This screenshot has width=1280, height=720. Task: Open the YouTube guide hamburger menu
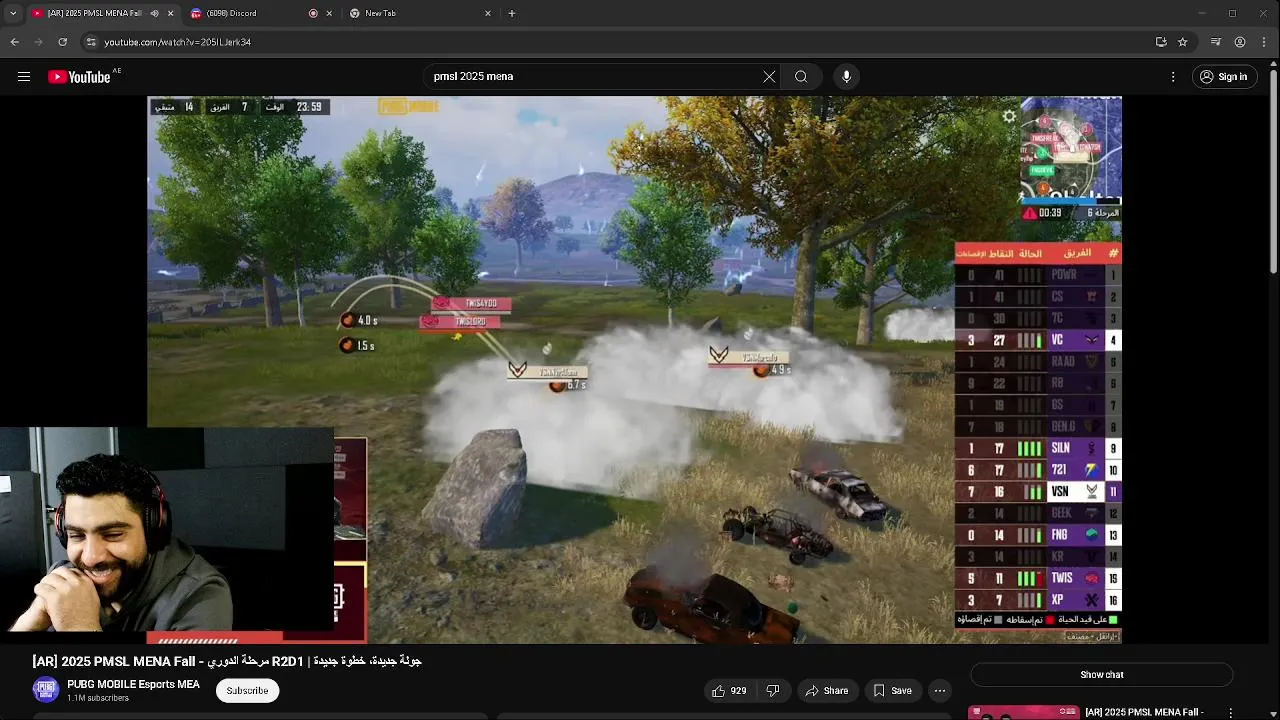(x=24, y=77)
